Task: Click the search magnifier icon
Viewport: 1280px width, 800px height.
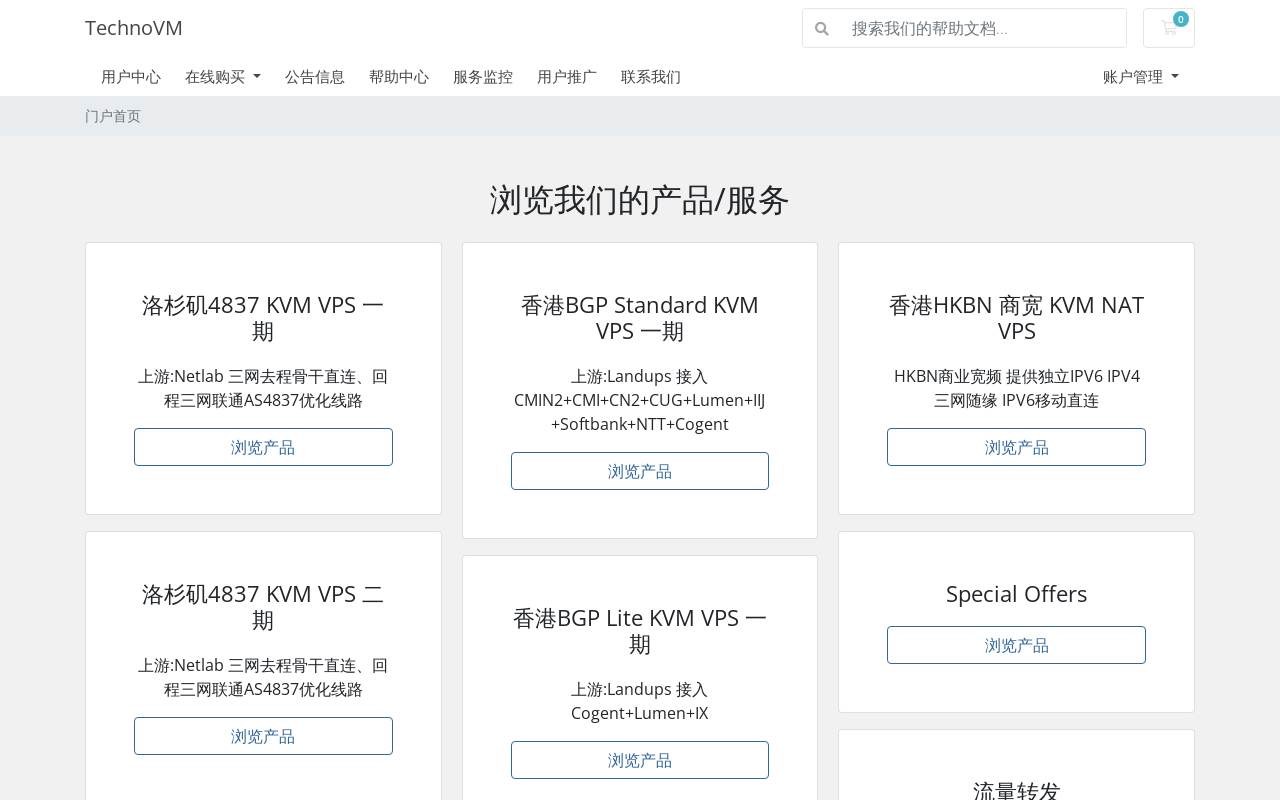Action: click(822, 28)
